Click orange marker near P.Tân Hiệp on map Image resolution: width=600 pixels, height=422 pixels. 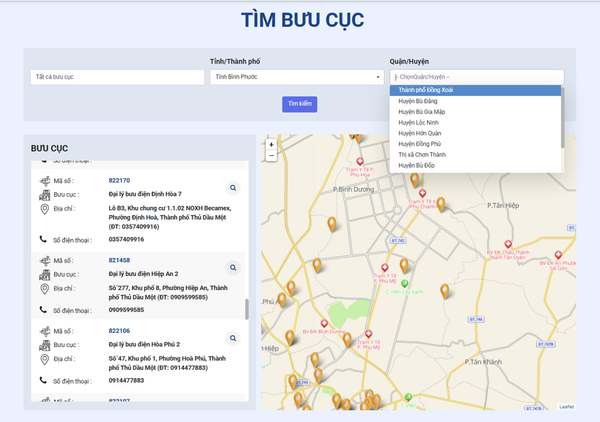(x=441, y=204)
